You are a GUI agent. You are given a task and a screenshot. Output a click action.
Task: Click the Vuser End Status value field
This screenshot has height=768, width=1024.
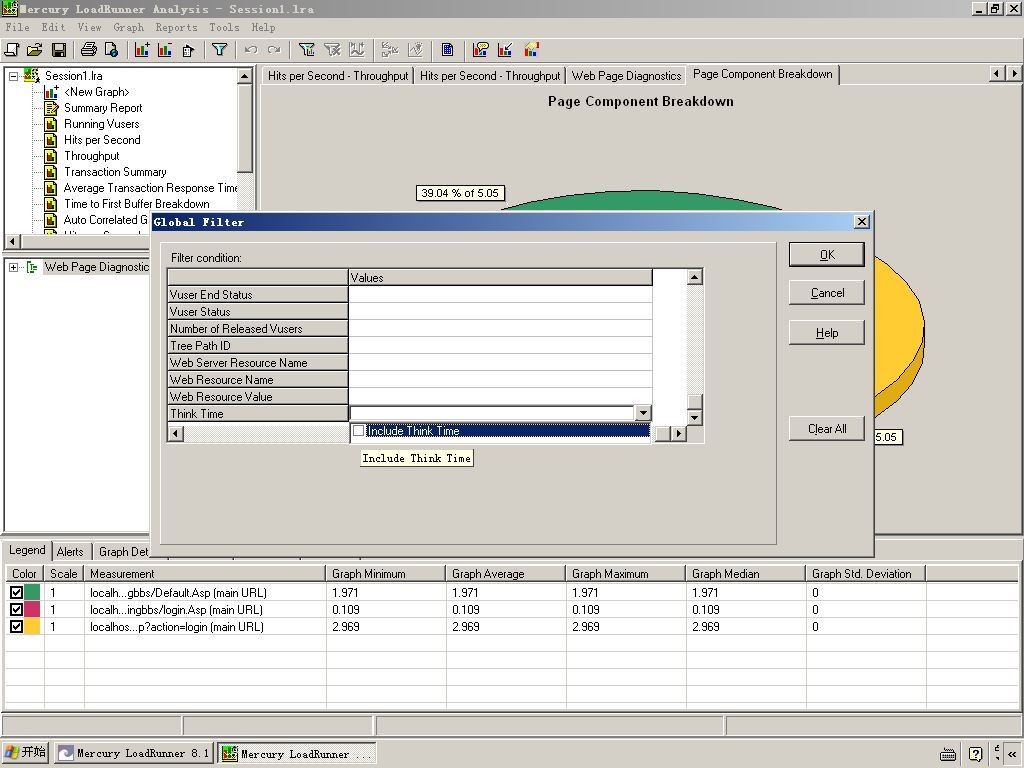coord(500,295)
